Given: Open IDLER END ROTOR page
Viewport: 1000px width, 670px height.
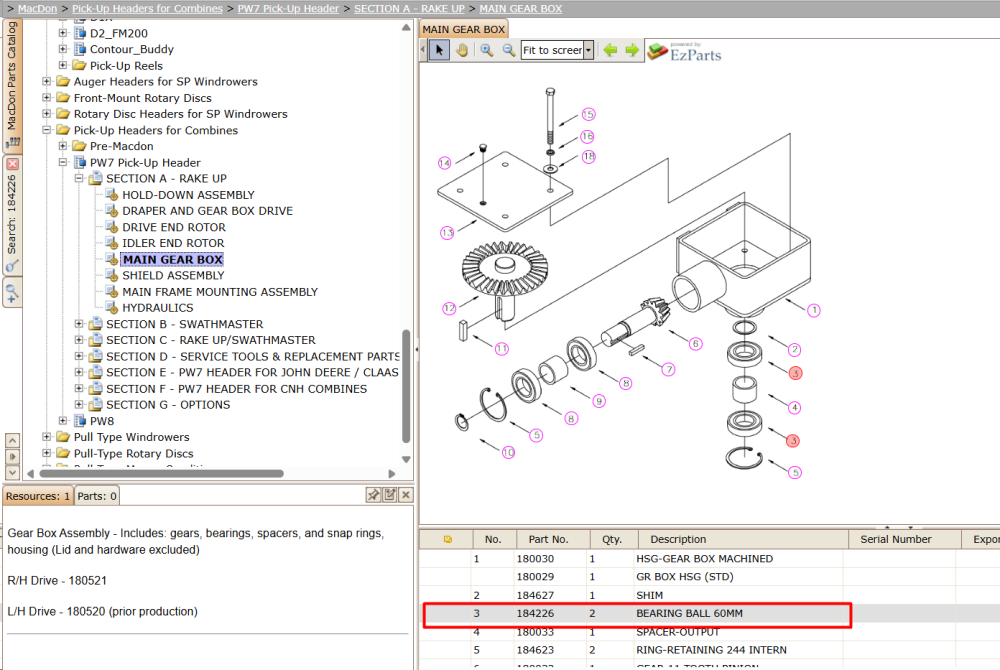Looking at the screenshot, I should (x=173, y=243).
